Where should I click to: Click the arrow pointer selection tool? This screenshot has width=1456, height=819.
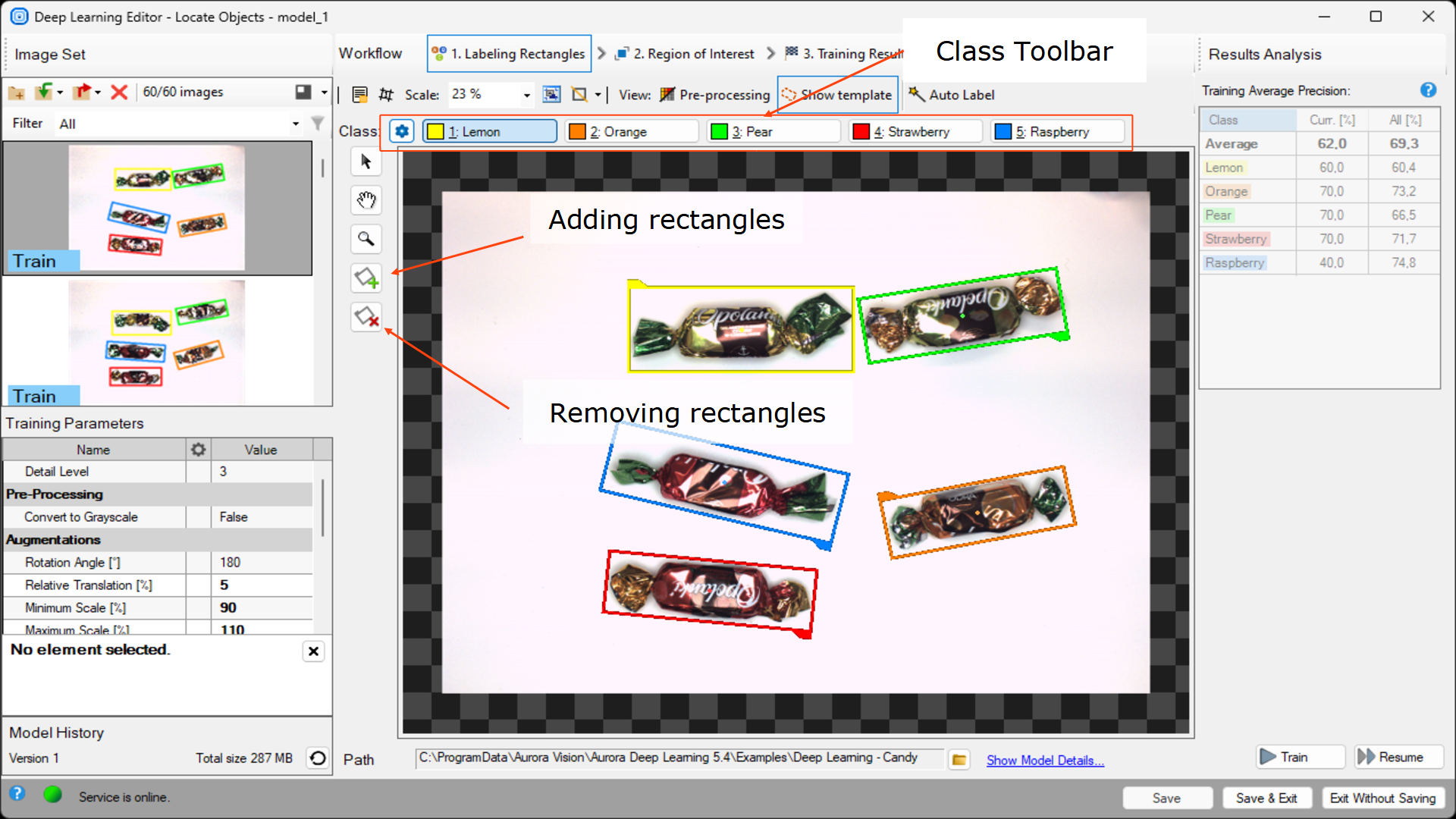[x=366, y=162]
